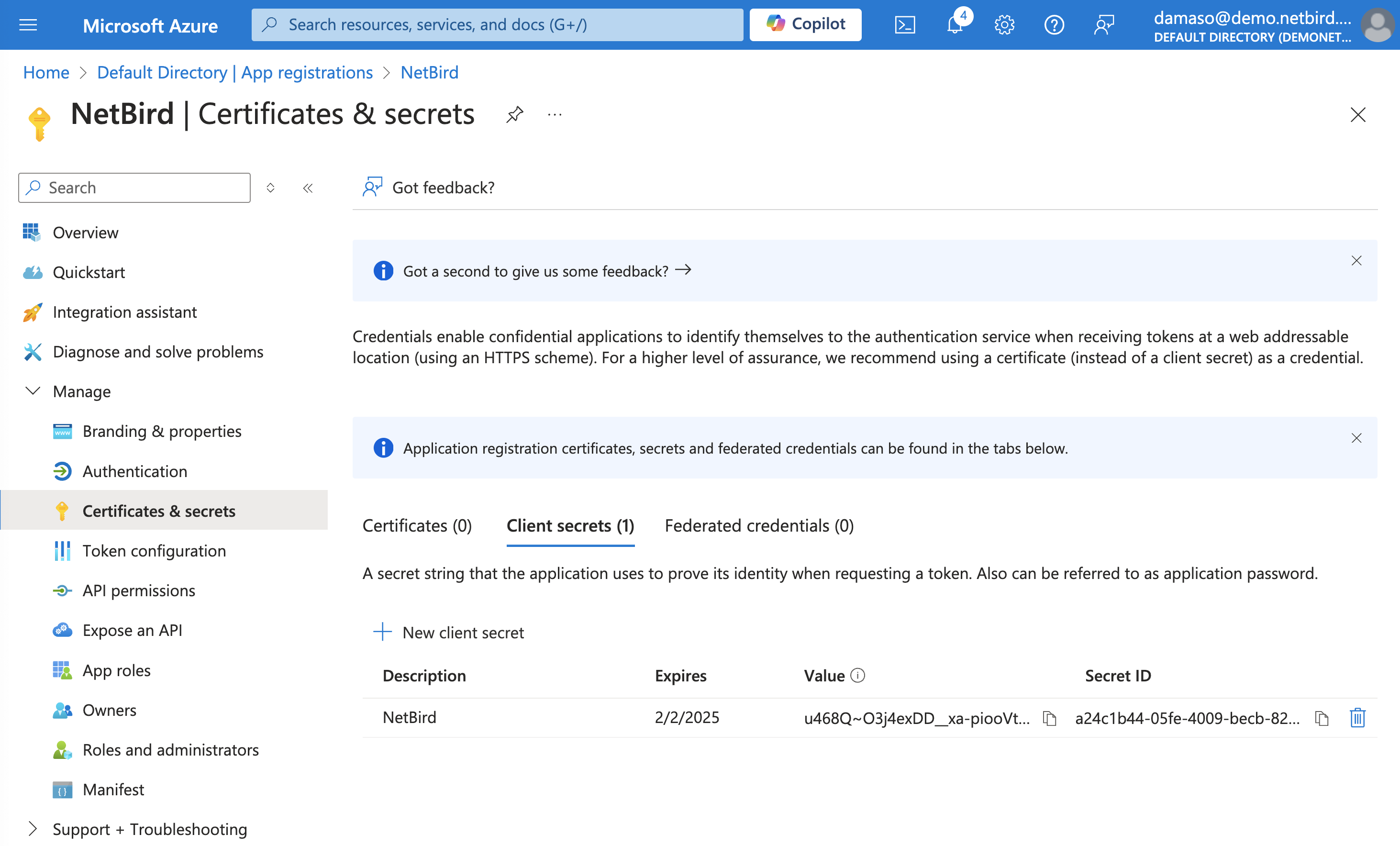This screenshot has height=846, width=1400.
Task: Collapse the Manage section
Action: click(33, 391)
